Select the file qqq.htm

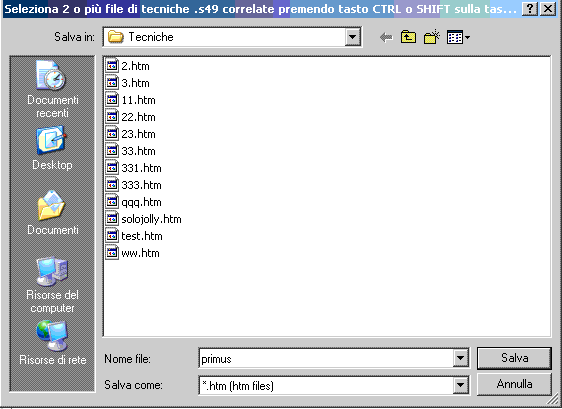[x=134, y=202]
